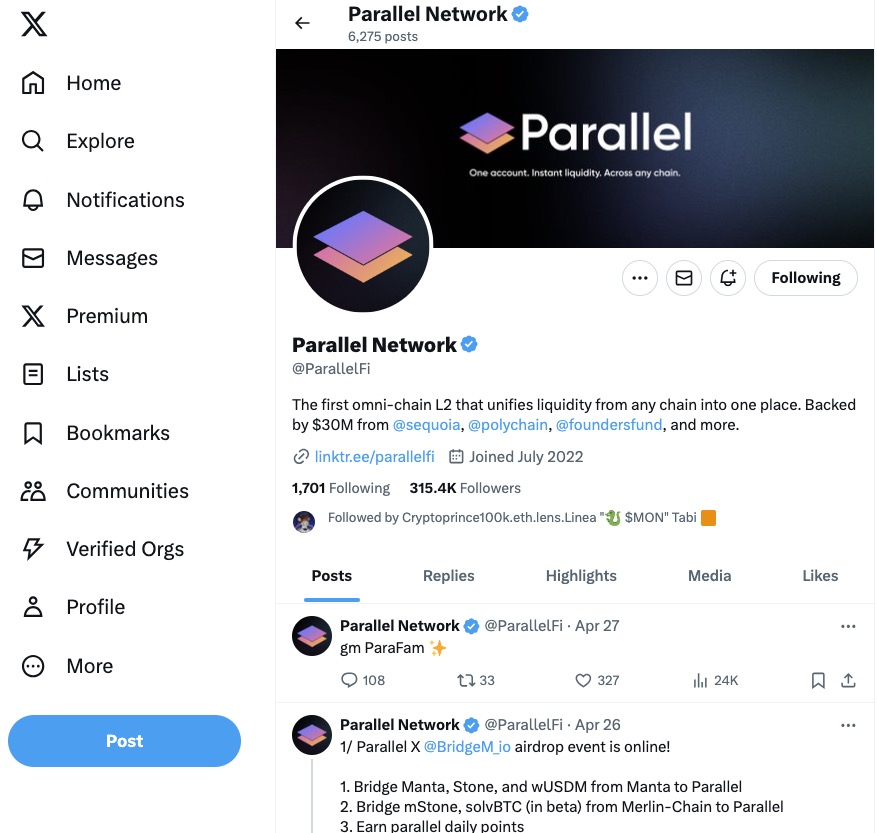Open profile more options menu
Viewport: 877px width, 833px height.
640,278
